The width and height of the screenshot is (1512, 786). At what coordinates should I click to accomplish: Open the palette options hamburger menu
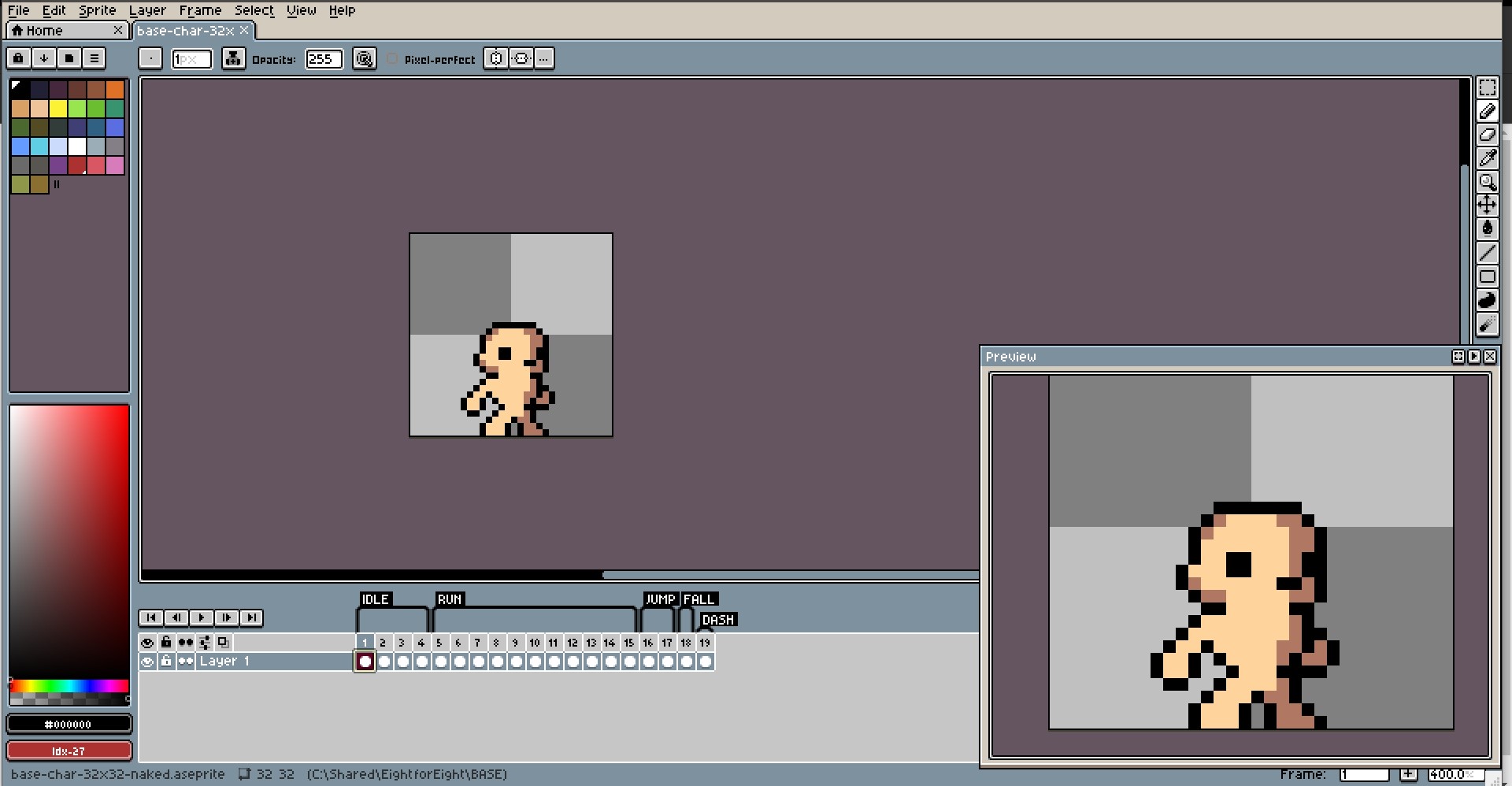click(94, 58)
